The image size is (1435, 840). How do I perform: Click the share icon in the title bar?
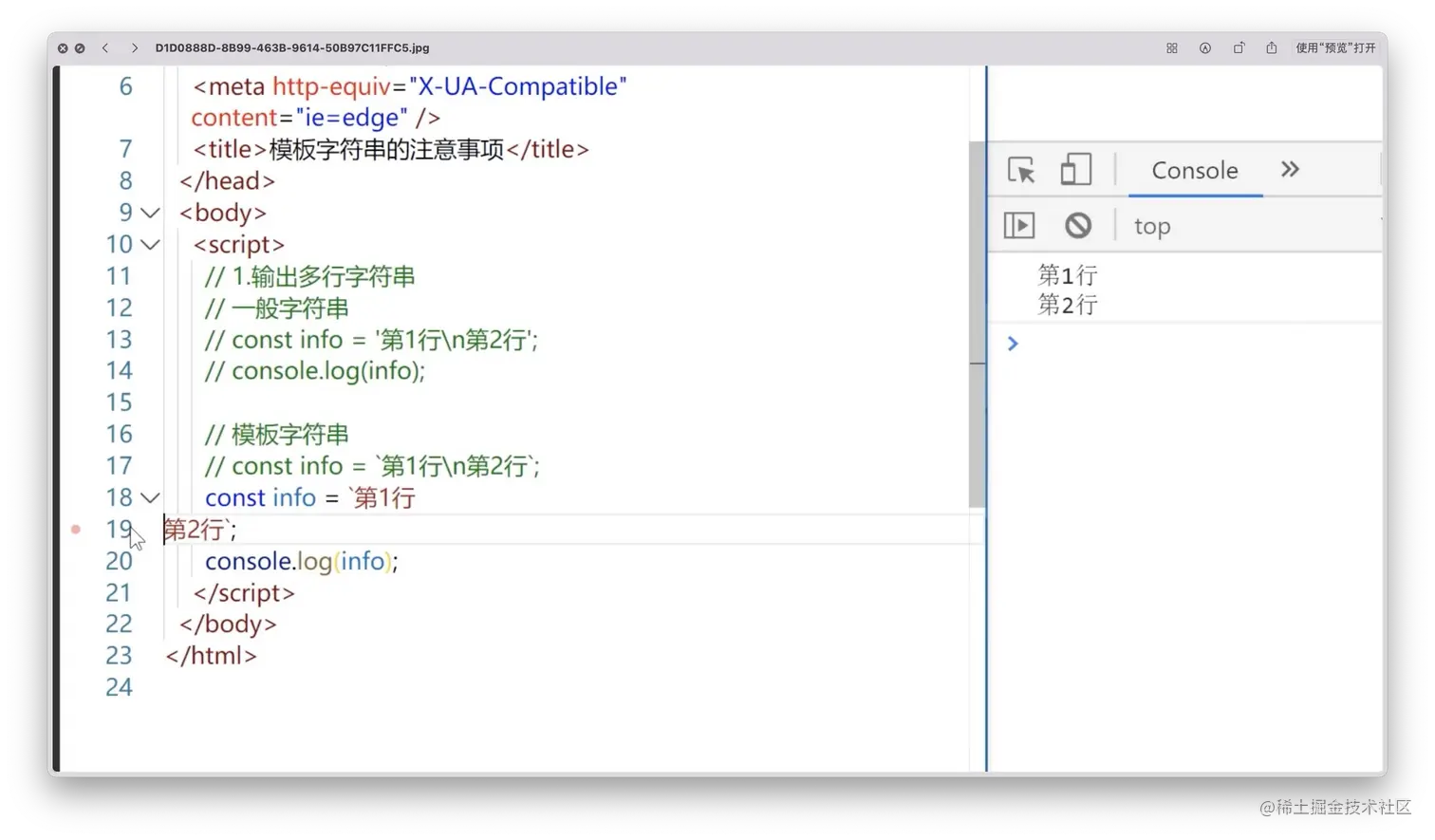pos(1271,47)
